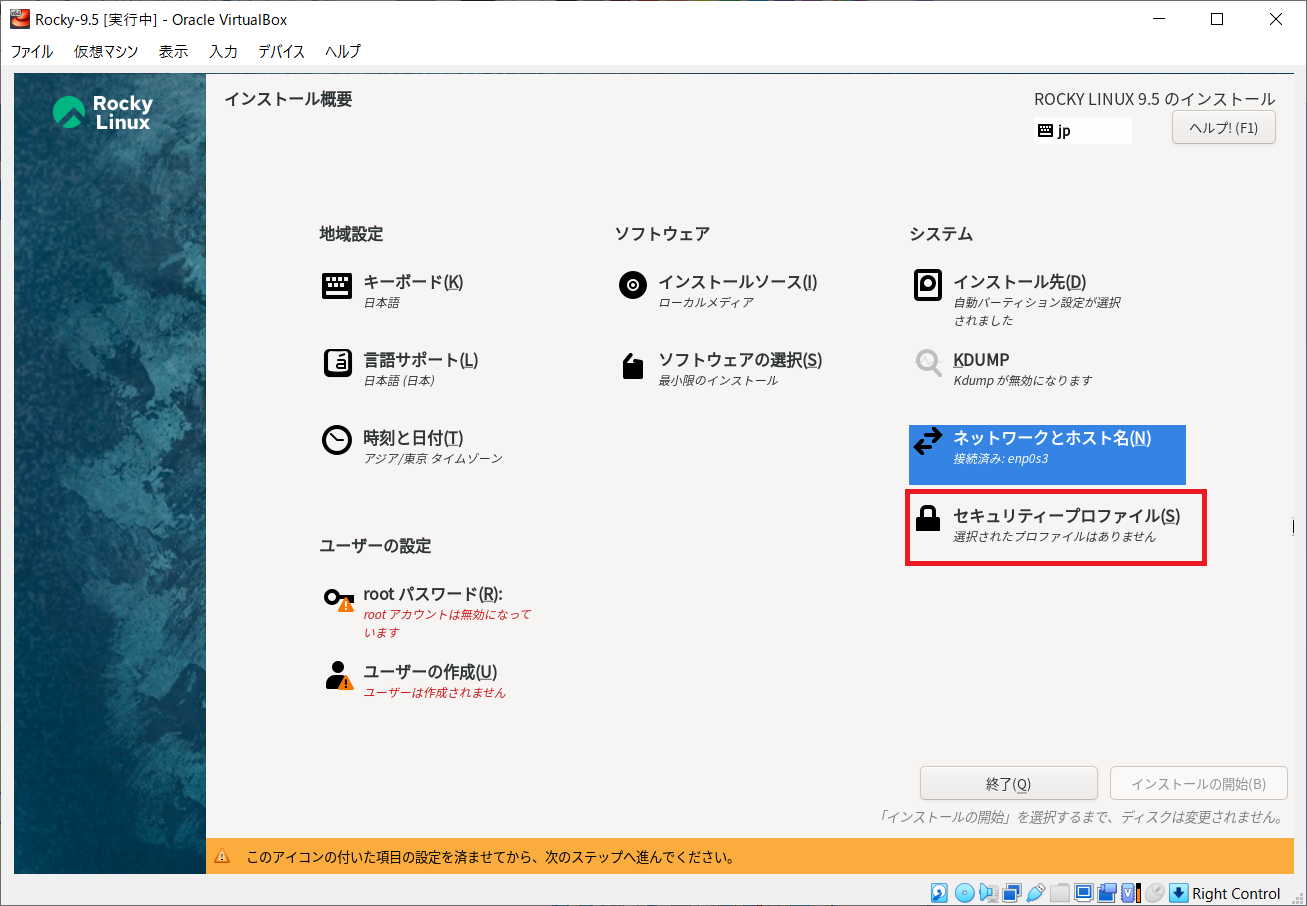Click the disc icon for インストールソース
This screenshot has width=1307, height=906.
633,286
